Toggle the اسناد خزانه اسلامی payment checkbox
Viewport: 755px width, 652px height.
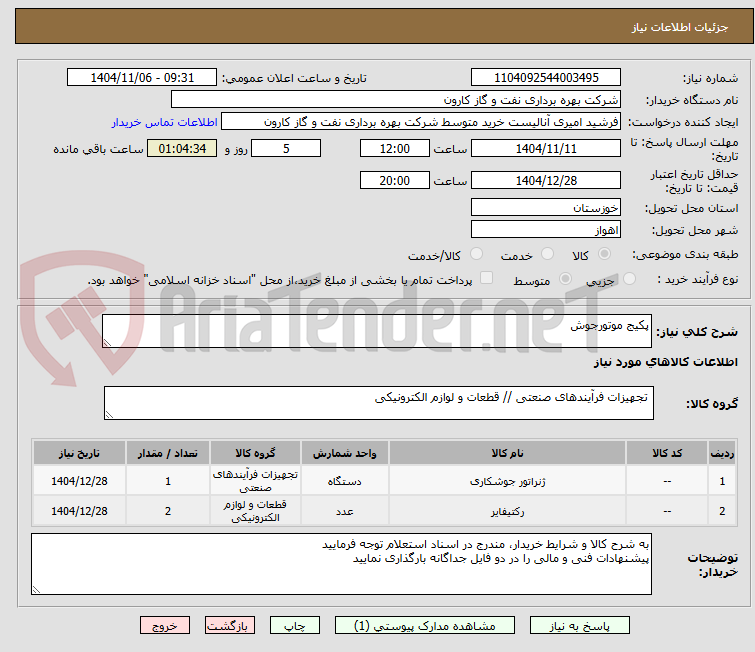click(x=487, y=278)
